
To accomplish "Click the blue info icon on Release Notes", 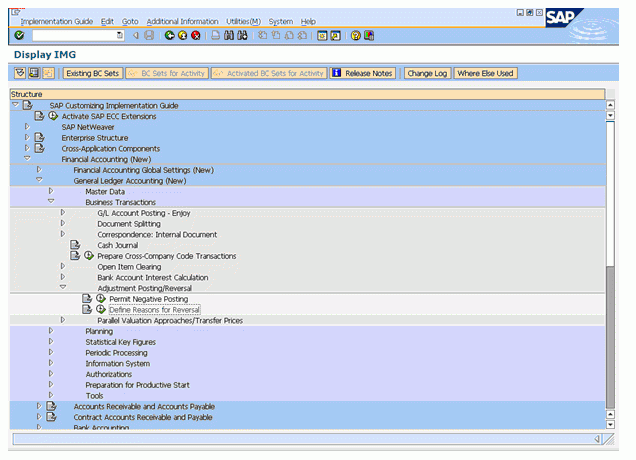I will click(336, 73).
